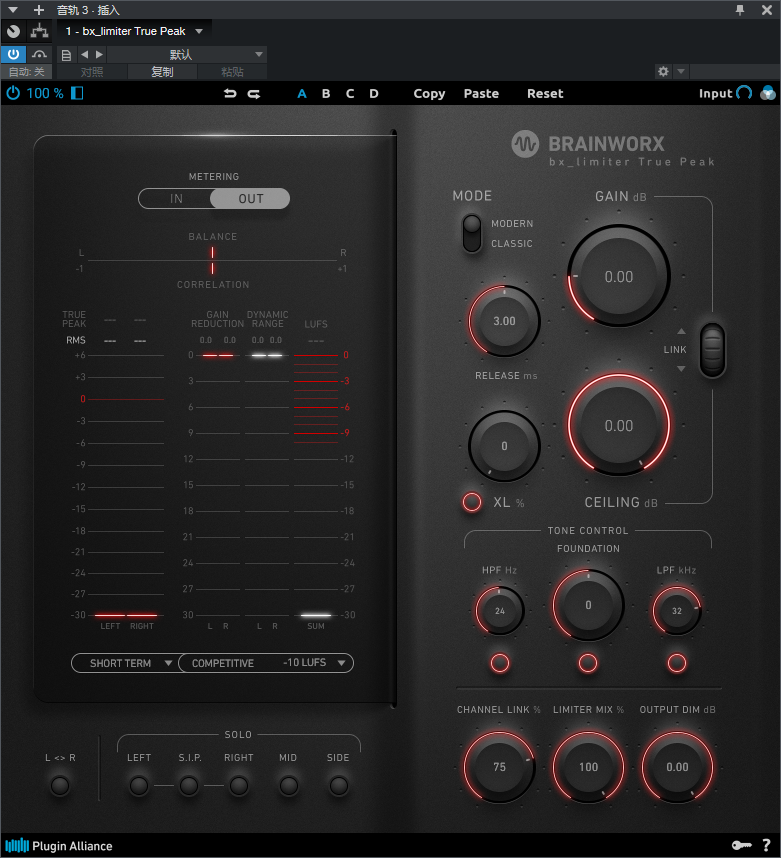The height and width of the screenshot is (858, 781).
Task: Open the bx_limiter True Peak plugin selector dropdown
Action: point(134,31)
